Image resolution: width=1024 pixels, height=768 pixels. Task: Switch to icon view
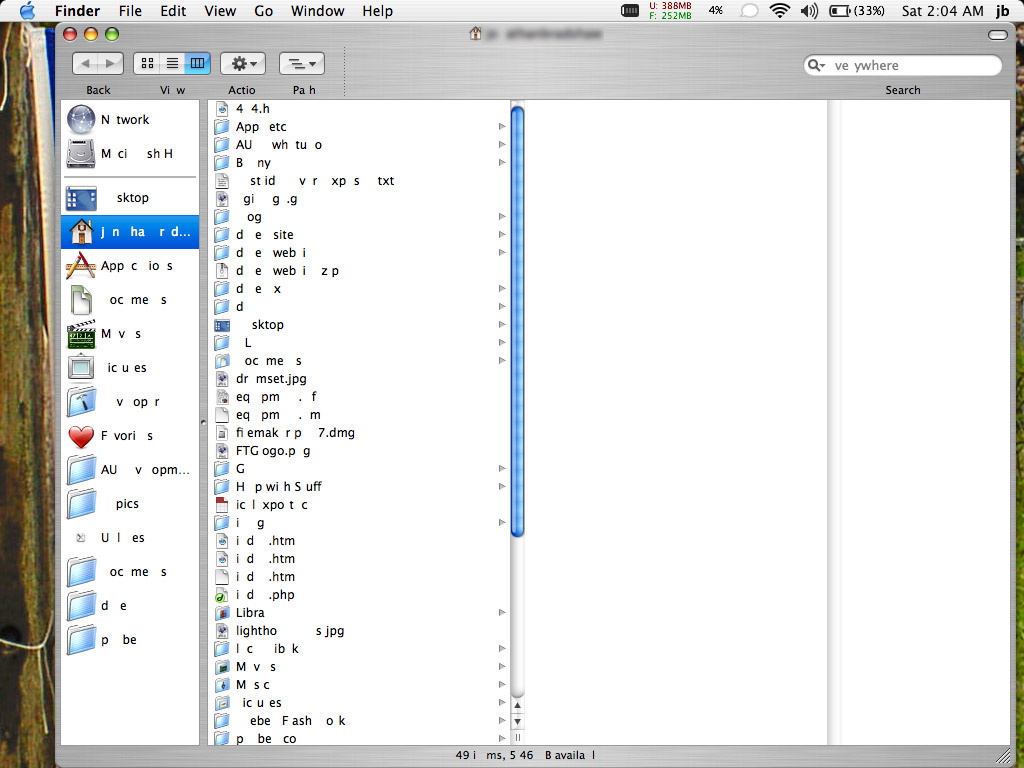click(148, 63)
